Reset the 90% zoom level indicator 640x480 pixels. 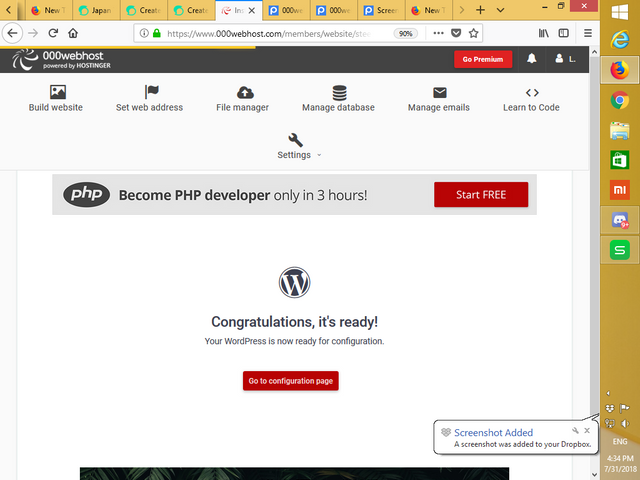[405, 33]
